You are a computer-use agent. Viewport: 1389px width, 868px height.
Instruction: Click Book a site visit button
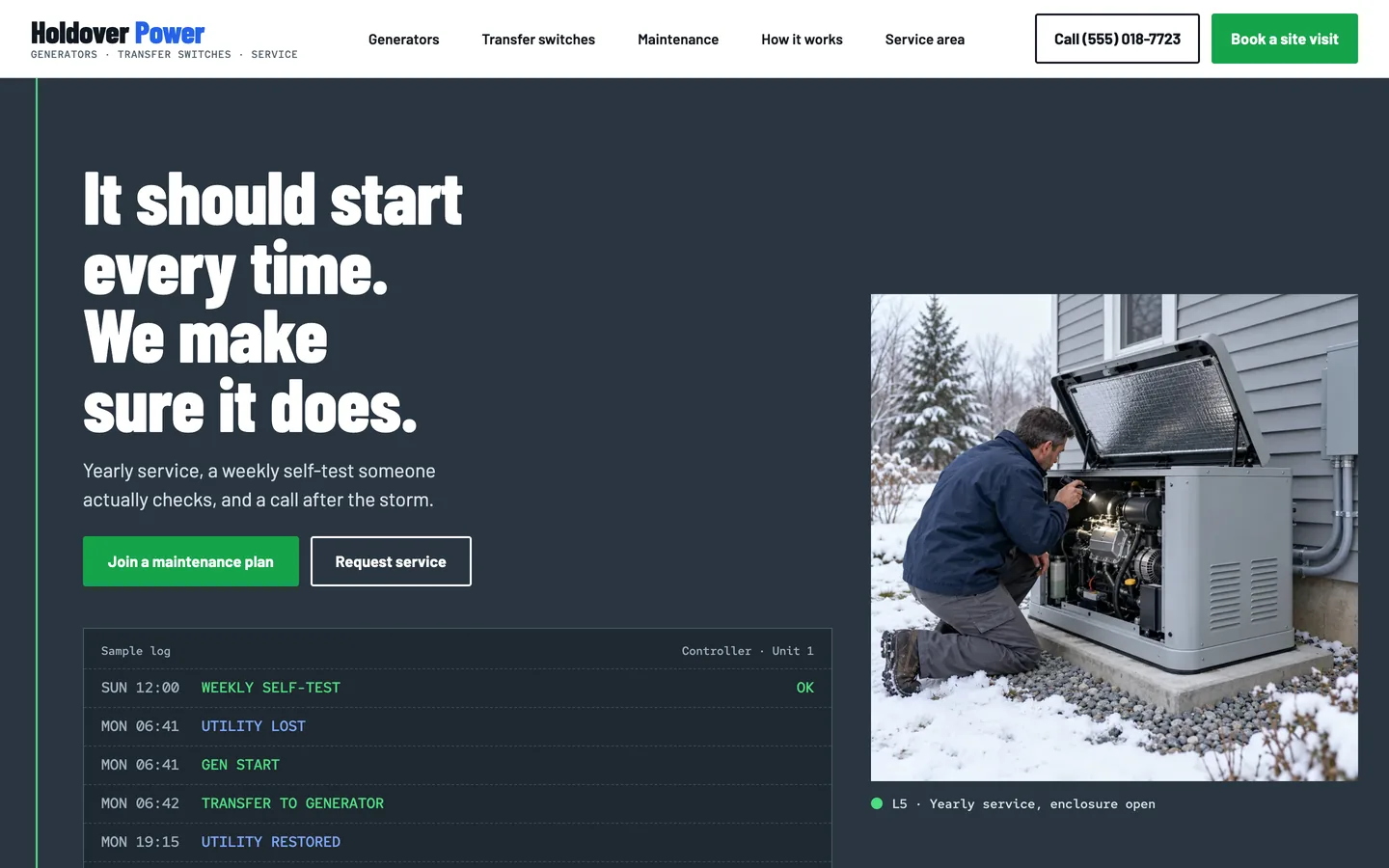click(x=1285, y=39)
